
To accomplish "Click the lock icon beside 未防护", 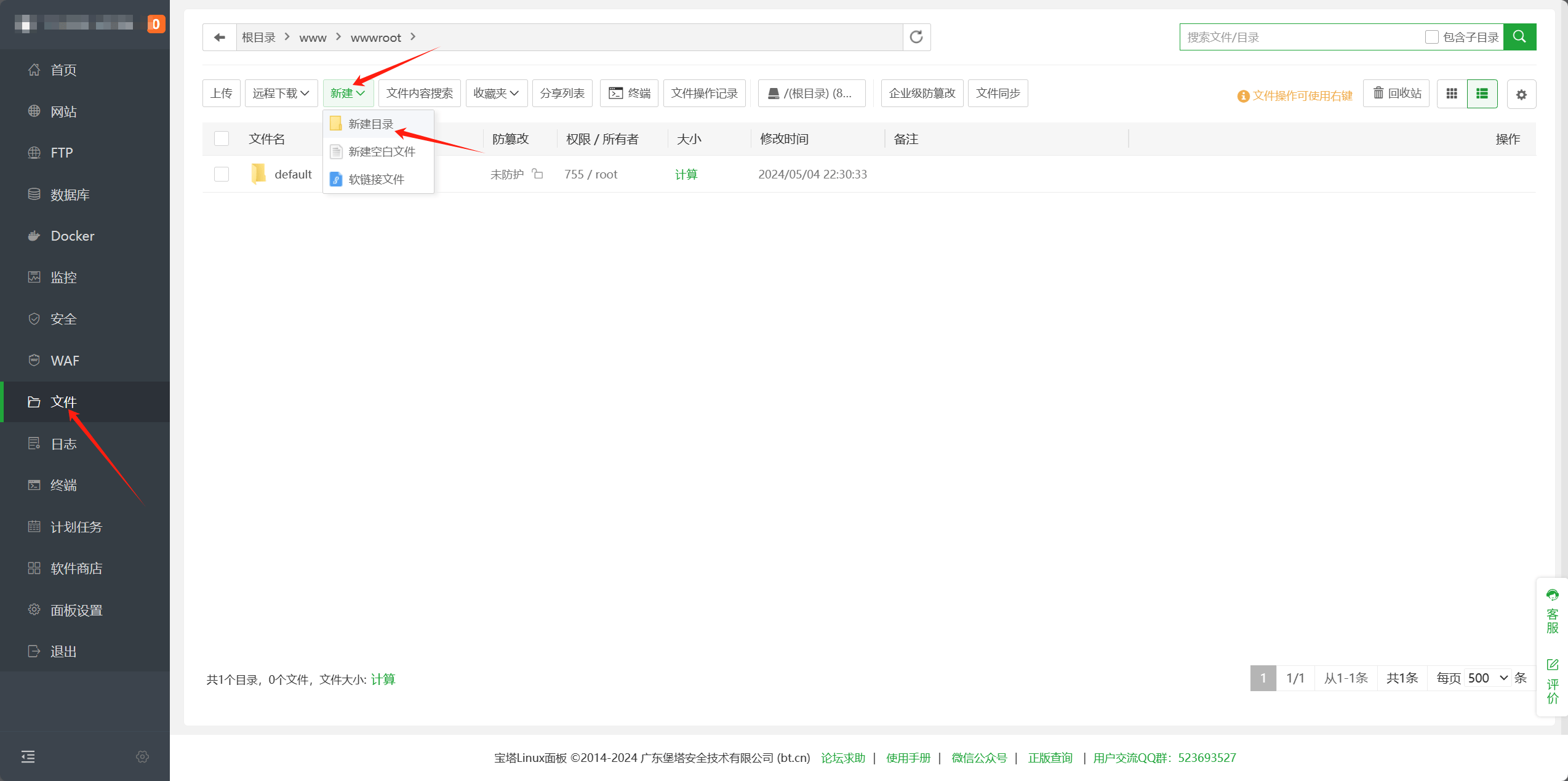I will [x=538, y=174].
